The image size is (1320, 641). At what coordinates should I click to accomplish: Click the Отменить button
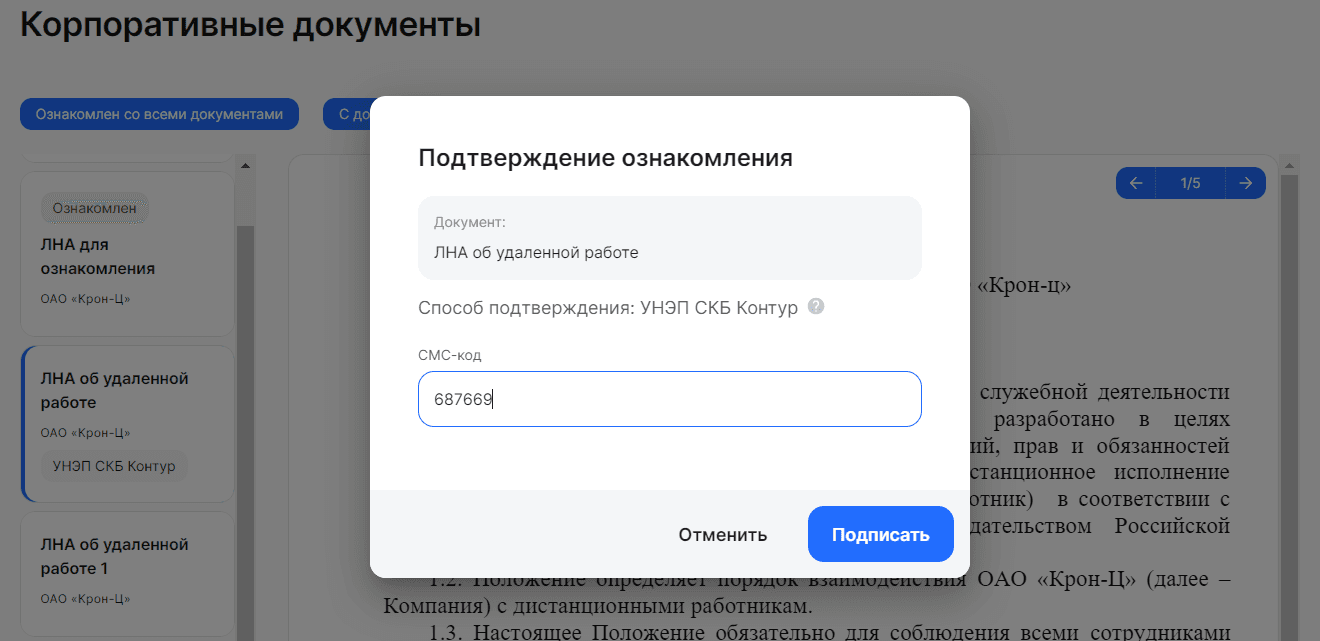[x=723, y=534]
